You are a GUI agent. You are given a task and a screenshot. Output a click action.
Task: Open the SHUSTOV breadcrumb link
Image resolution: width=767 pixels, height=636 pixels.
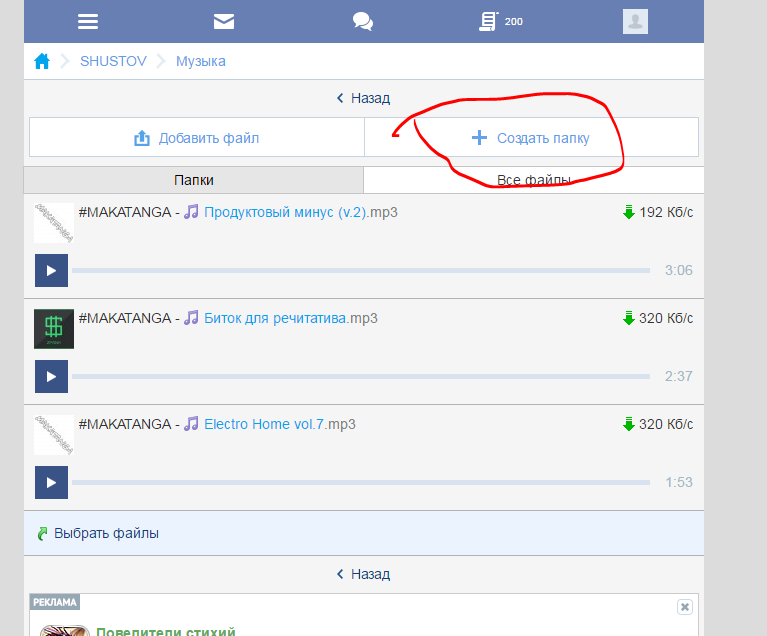pyautogui.click(x=113, y=61)
